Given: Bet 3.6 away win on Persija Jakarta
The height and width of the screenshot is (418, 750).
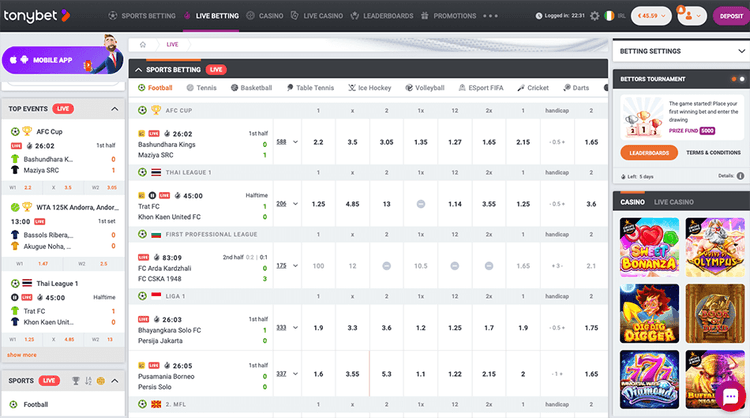Looking at the screenshot, I should pos(386,328).
